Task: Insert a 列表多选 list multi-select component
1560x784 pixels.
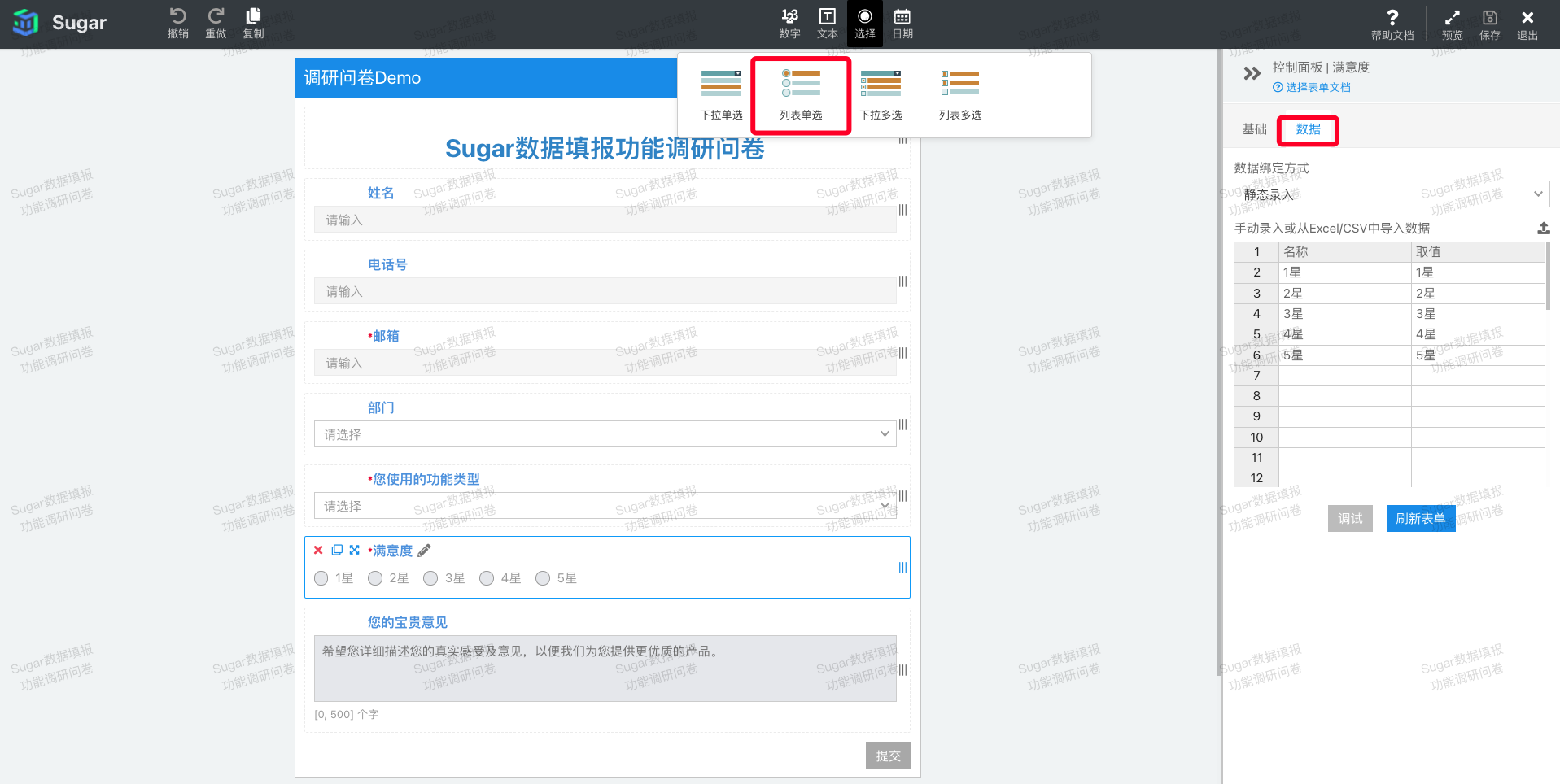Action: [x=960, y=95]
